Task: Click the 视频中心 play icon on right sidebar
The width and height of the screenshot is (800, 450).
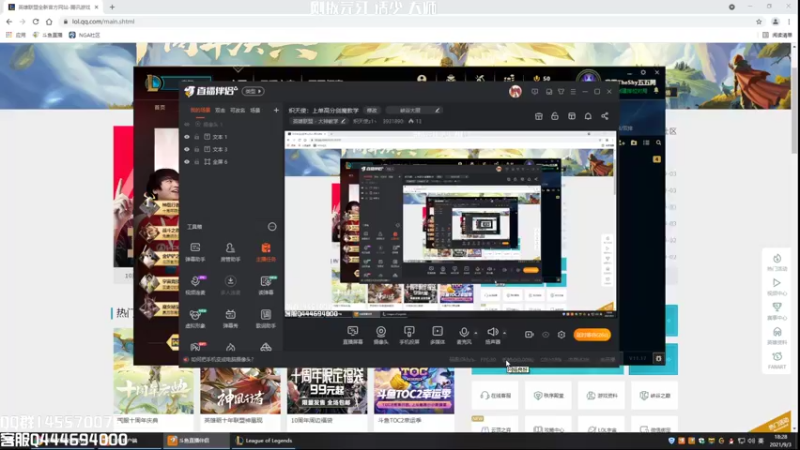Action: tap(777, 286)
